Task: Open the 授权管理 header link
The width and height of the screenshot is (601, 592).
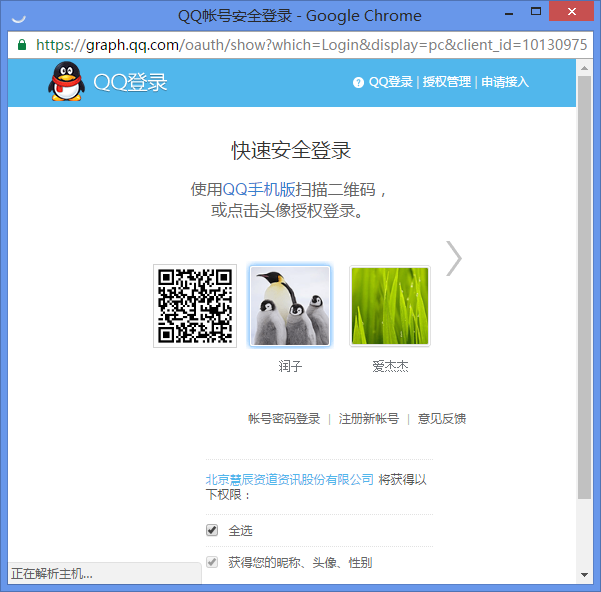Action: (447, 82)
